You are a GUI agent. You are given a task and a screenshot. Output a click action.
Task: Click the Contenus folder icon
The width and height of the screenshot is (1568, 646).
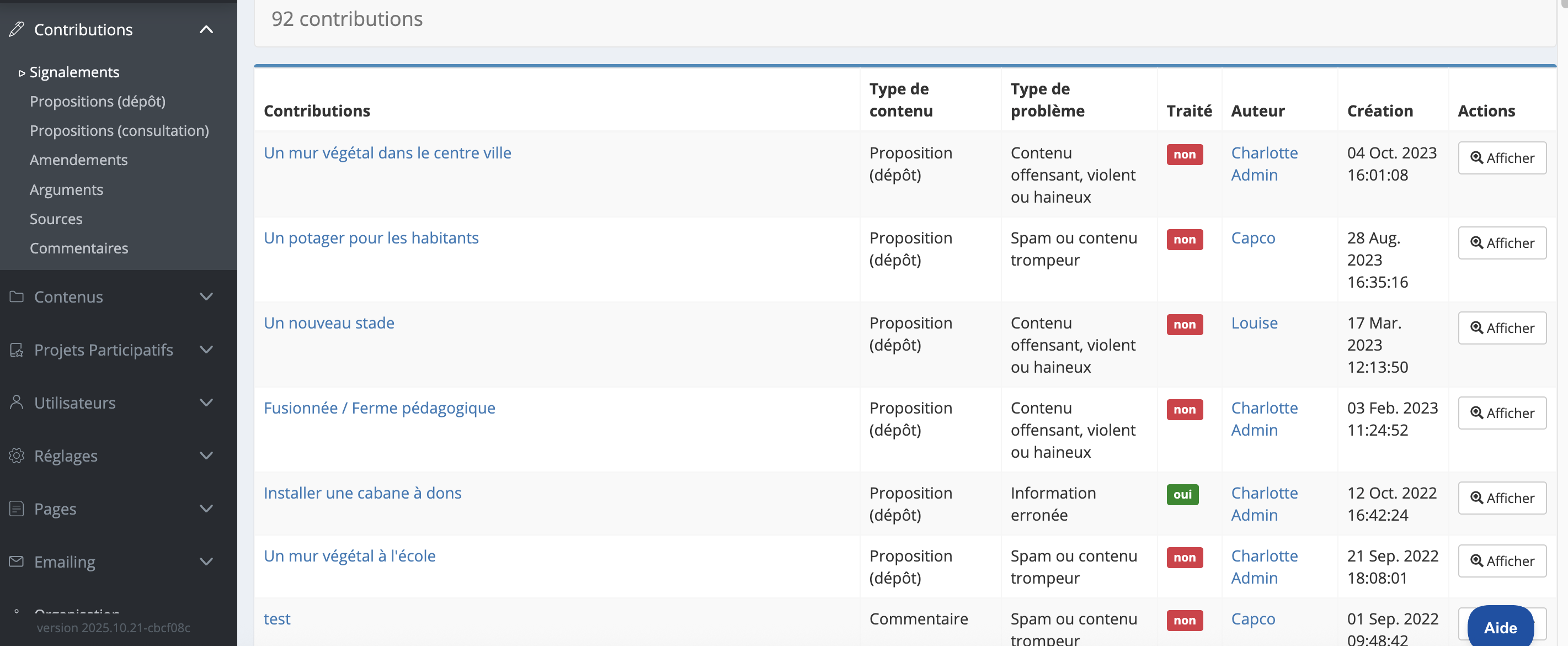[17, 297]
